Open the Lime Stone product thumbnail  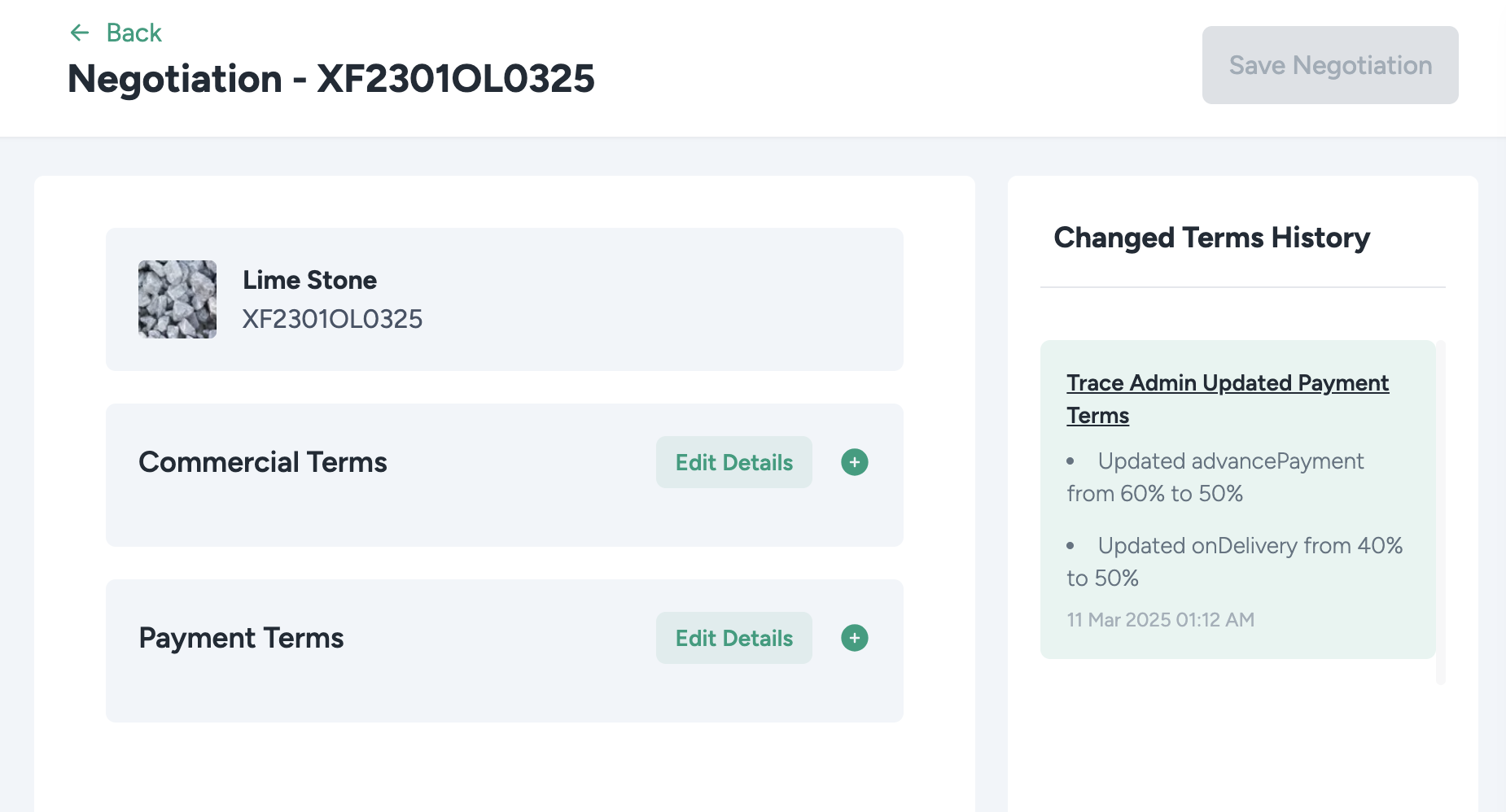177,299
